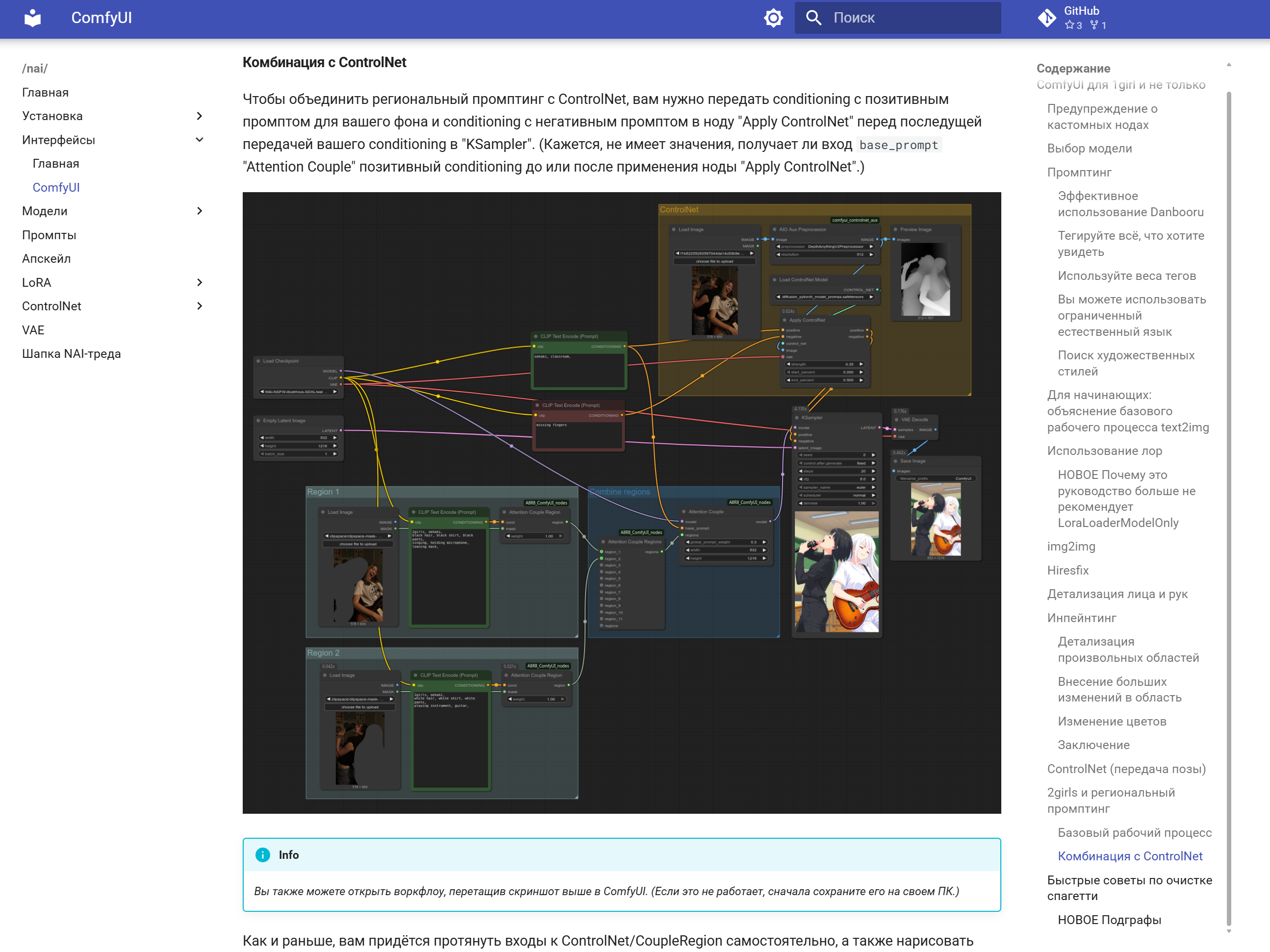The height and width of the screenshot is (952, 1270).
Task: Expand the LoRA section chevron
Action: coord(199,282)
